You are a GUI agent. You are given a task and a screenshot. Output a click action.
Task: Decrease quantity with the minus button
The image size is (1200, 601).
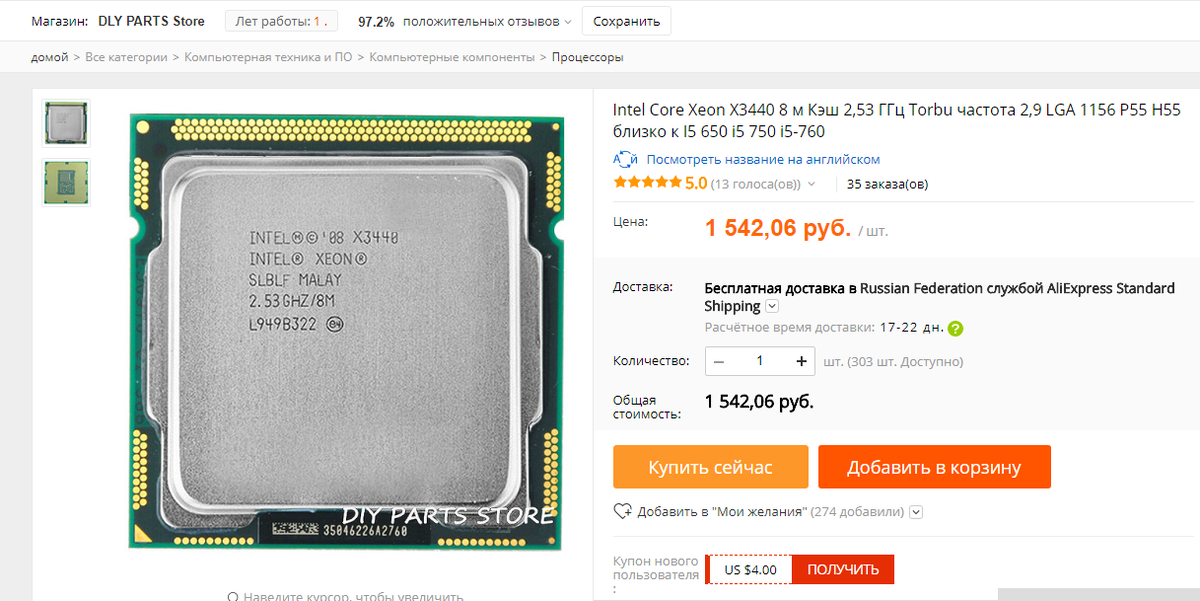(719, 361)
